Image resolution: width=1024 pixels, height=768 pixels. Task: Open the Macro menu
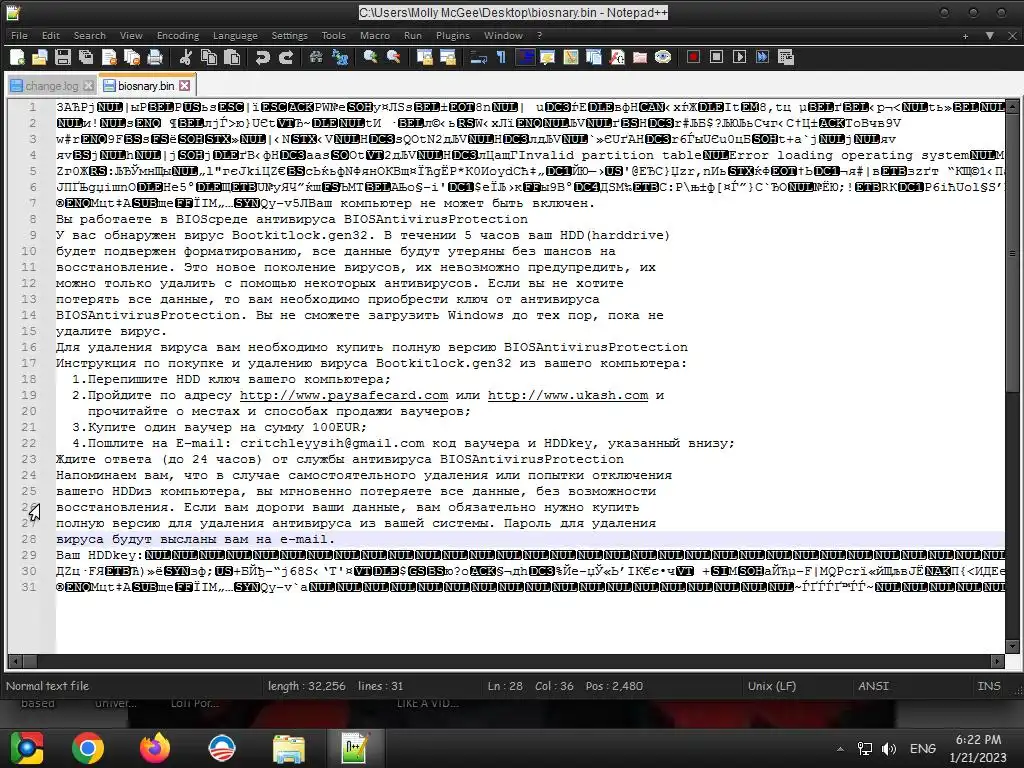375,35
